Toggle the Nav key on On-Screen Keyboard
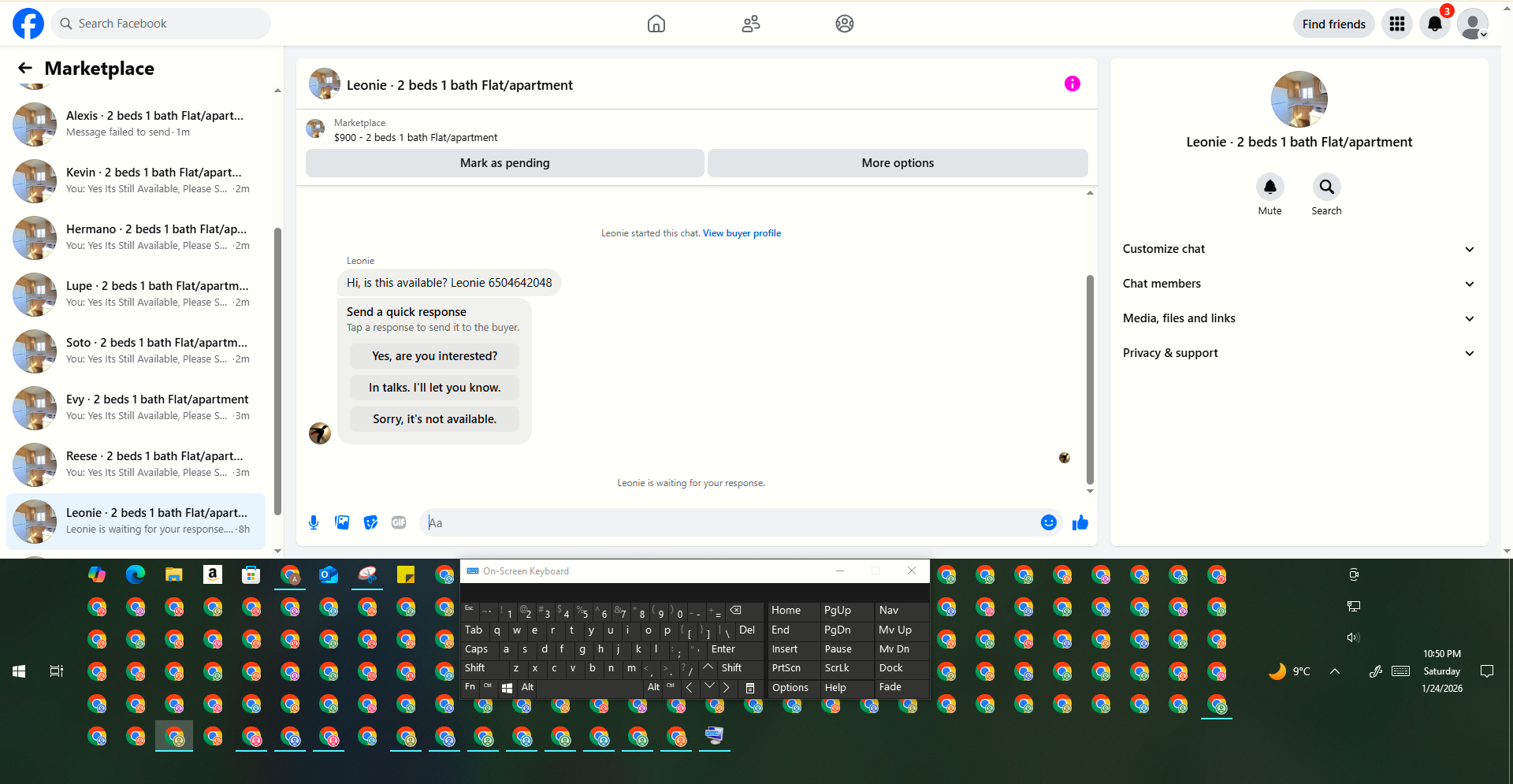 901,611
